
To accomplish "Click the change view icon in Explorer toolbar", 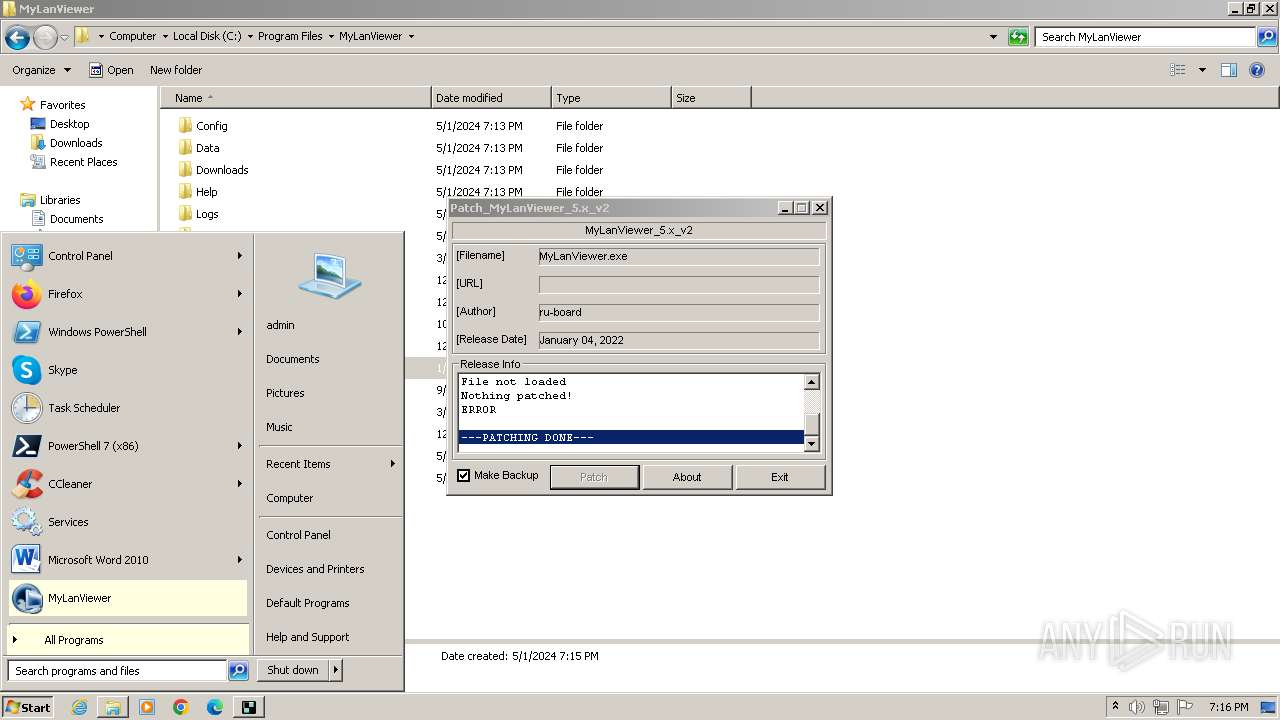I will pyautogui.click(x=1178, y=70).
